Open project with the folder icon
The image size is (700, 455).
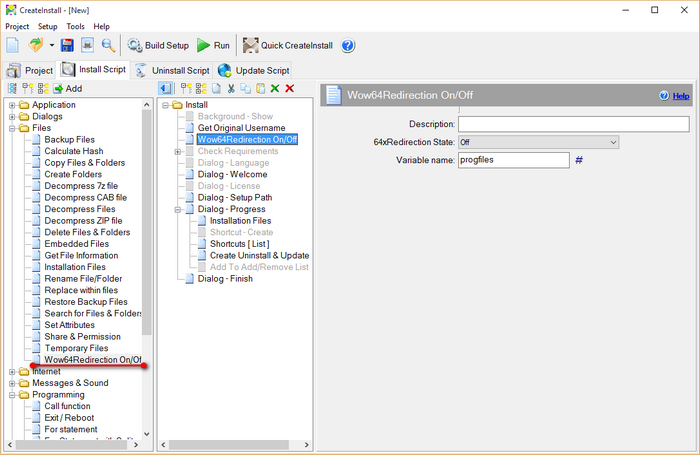tap(35, 45)
